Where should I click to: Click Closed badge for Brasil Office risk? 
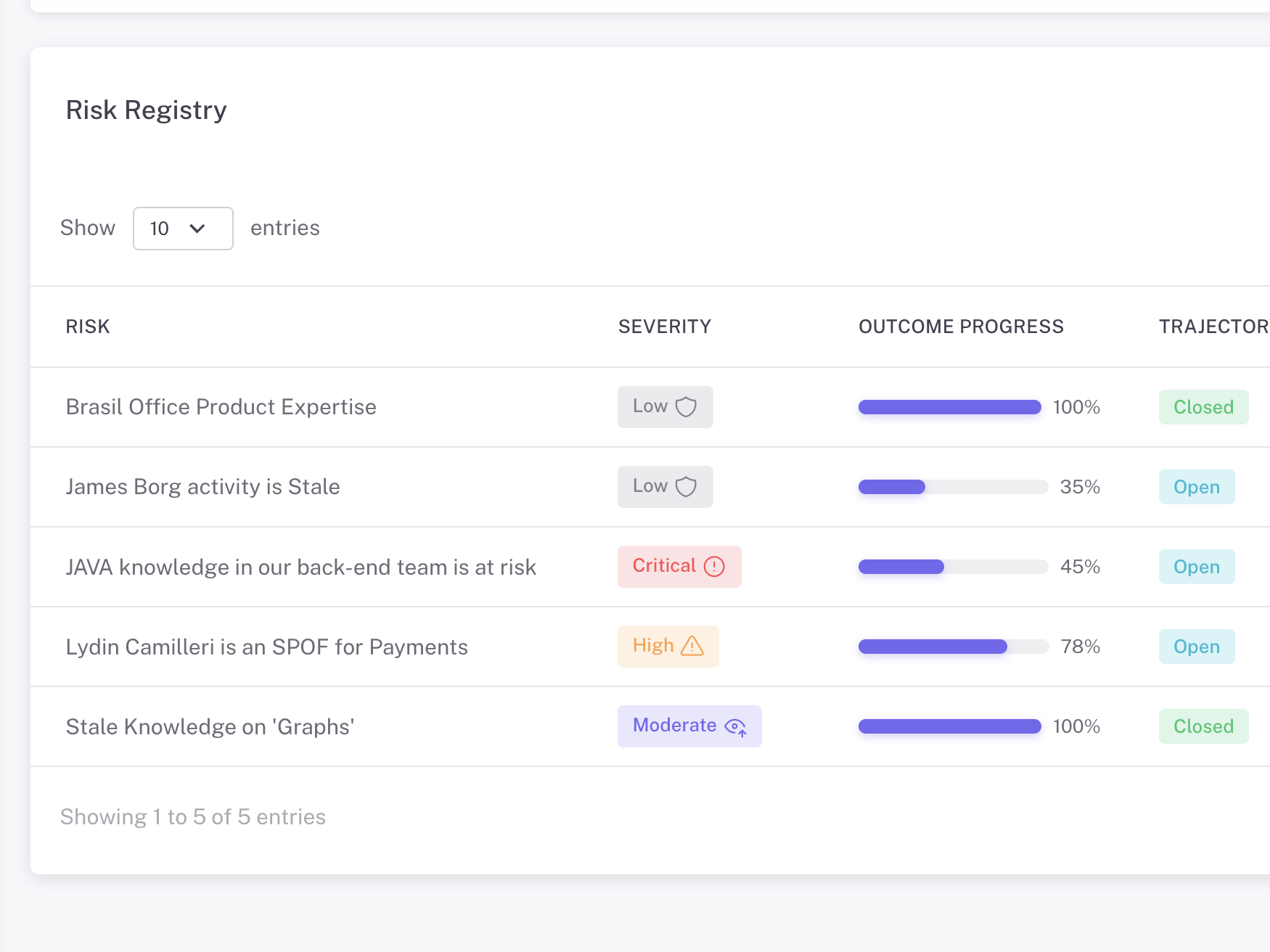[x=1203, y=407]
